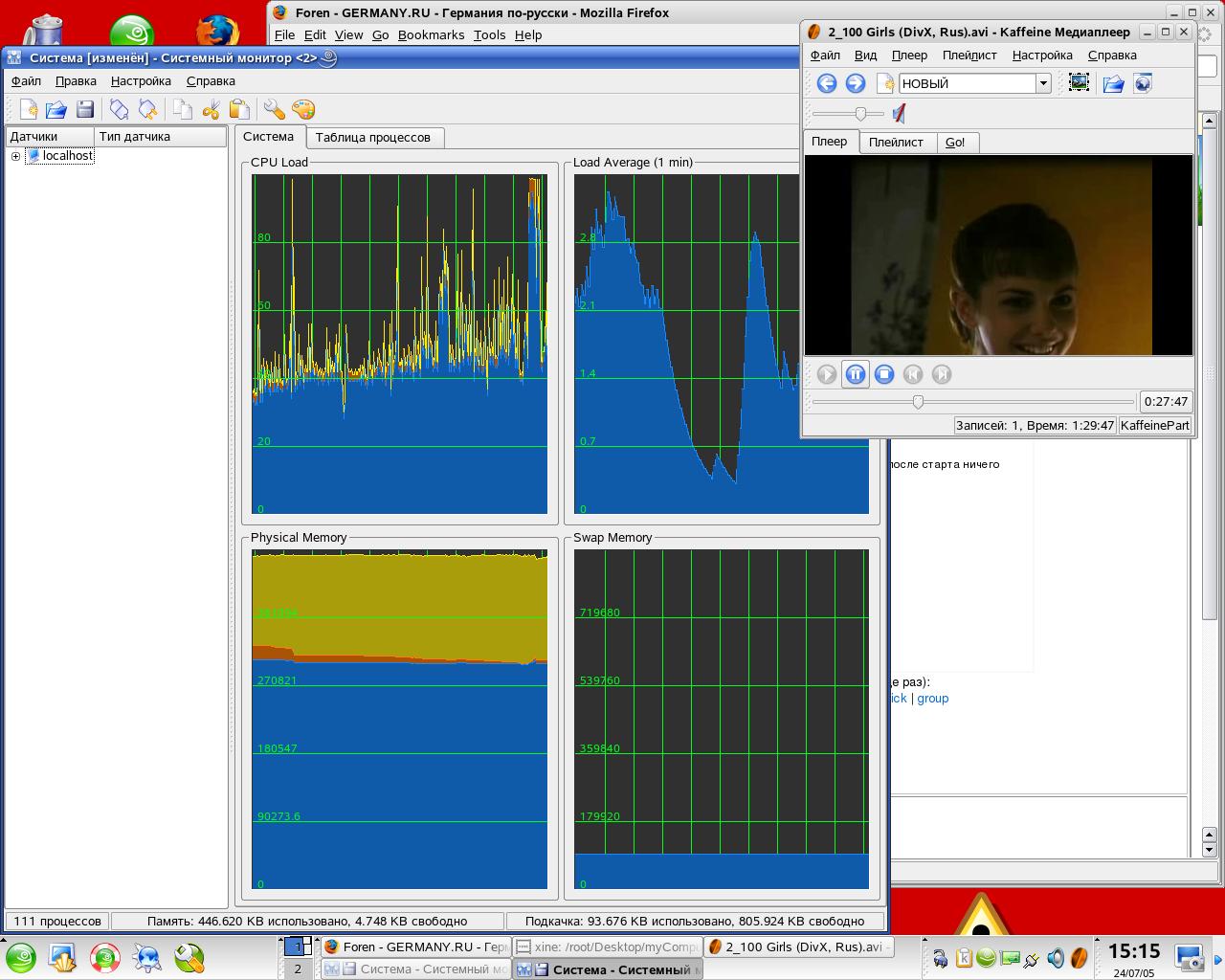Switch to the Таблица процессов tab
Viewport: 1225px width, 980px height.
point(372,138)
